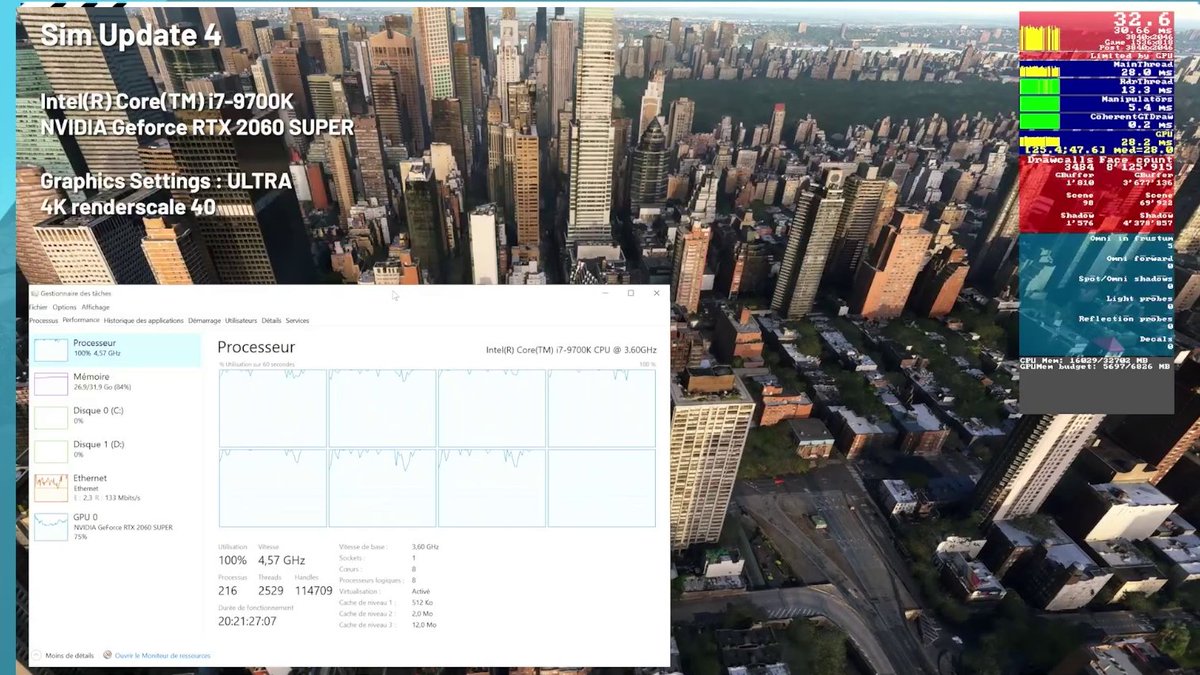The height and width of the screenshot is (675, 1200).
Task: Show Disque 0 (C:) performance
Action: coord(115,416)
